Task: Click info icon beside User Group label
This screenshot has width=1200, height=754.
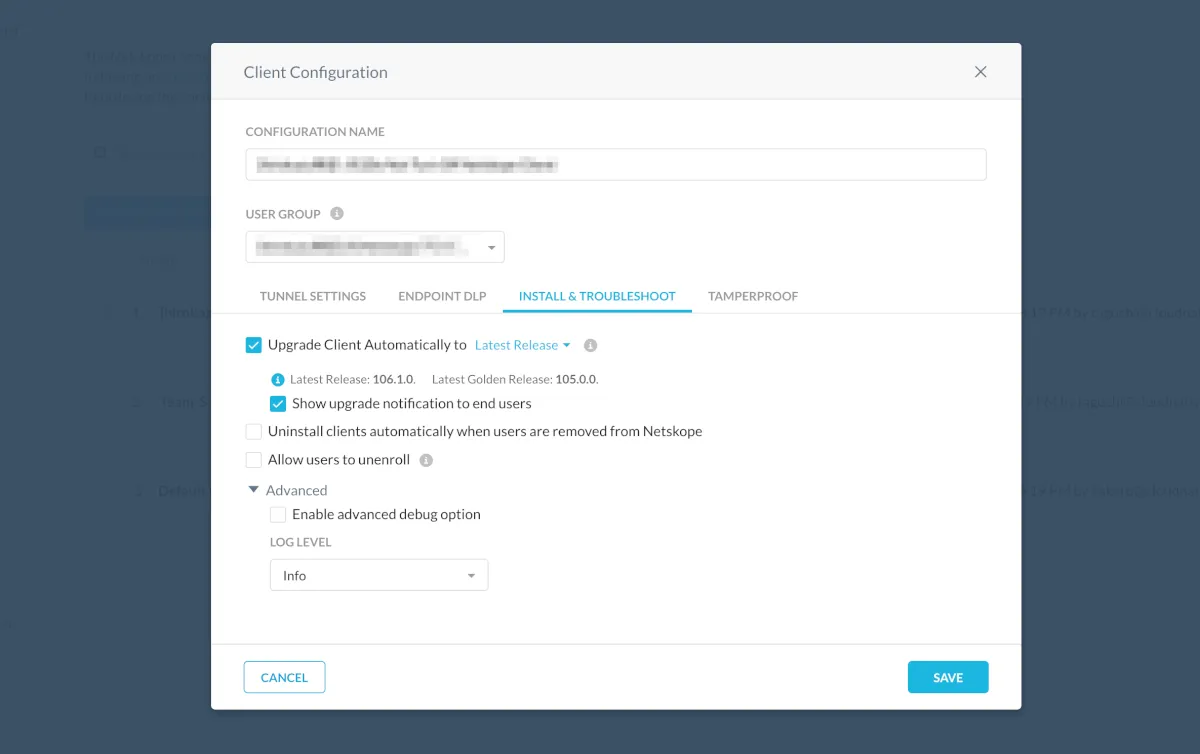Action: point(337,214)
